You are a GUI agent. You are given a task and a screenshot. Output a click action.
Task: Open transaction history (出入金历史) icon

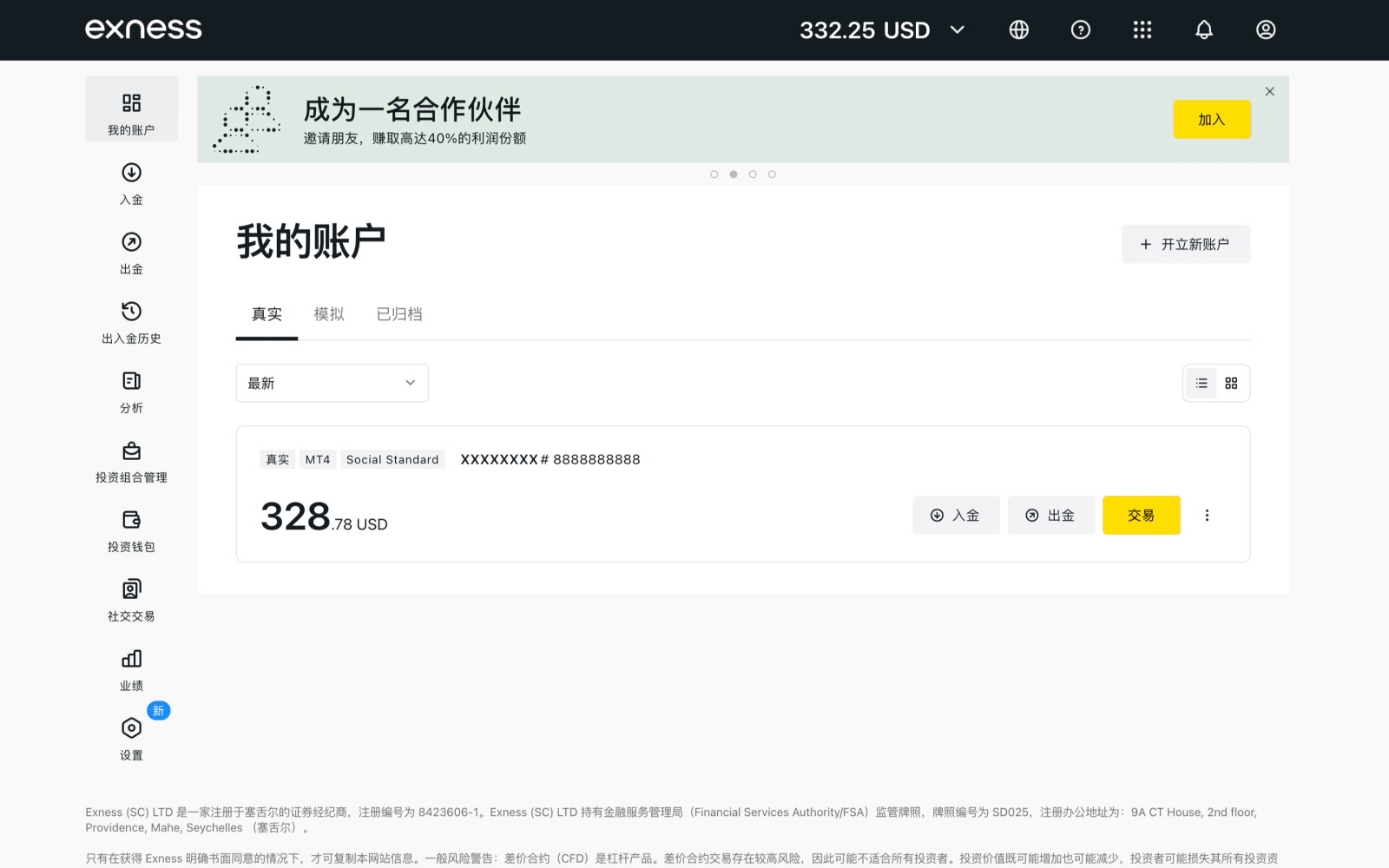pos(131,312)
